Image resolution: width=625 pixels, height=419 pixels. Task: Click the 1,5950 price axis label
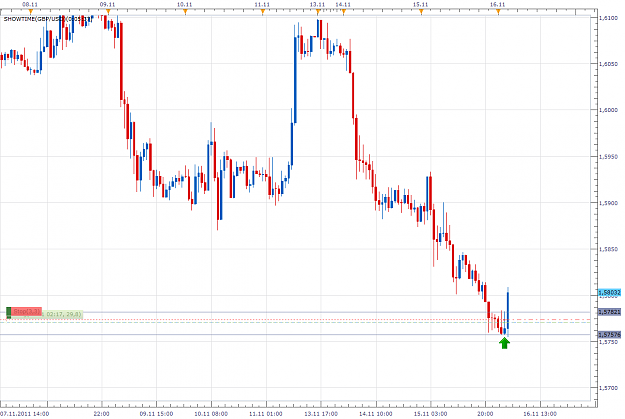(x=609, y=157)
